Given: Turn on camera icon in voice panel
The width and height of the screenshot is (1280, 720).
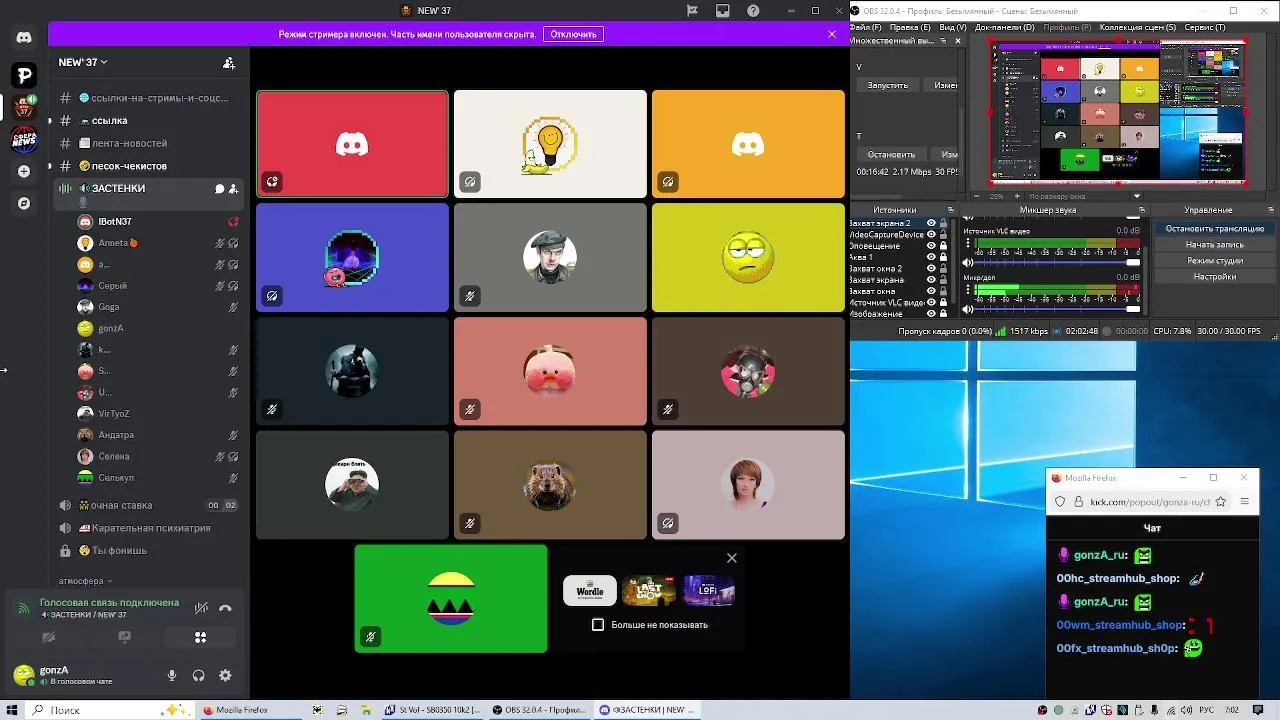Looking at the screenshot, I should tap(47, 637).
